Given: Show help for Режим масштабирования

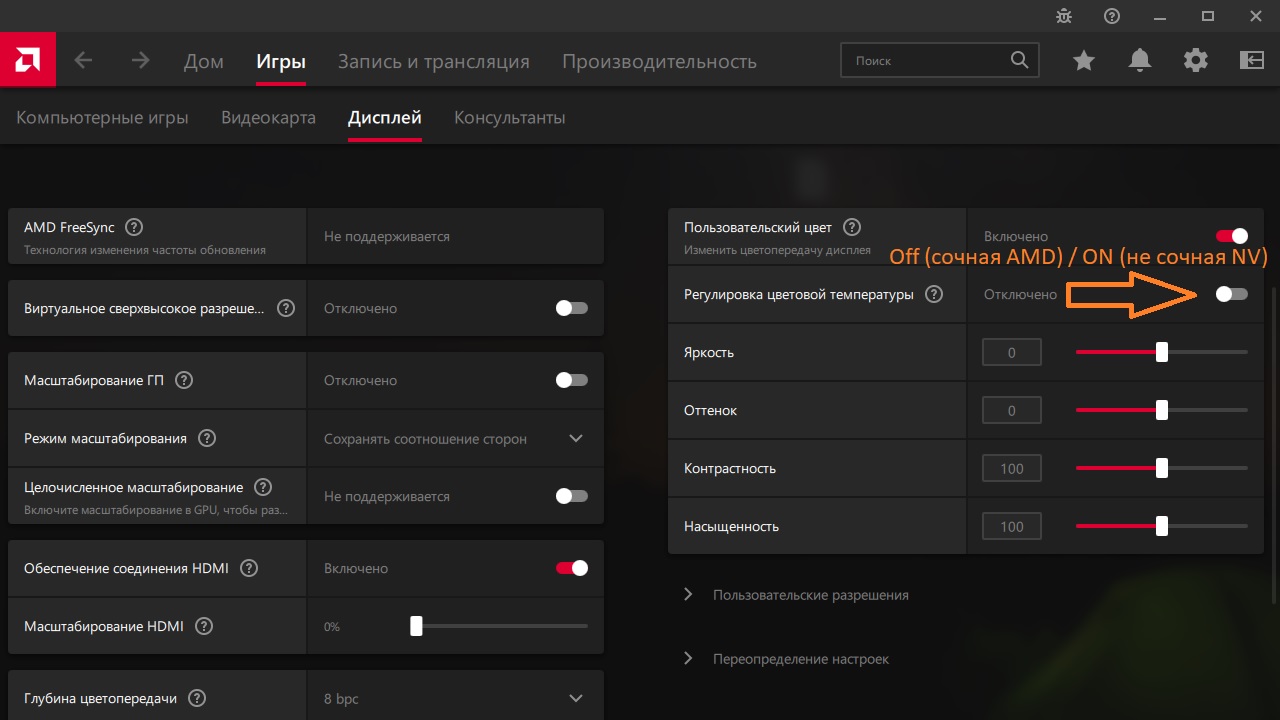Looking at the screenshot, I should [207, 438].
